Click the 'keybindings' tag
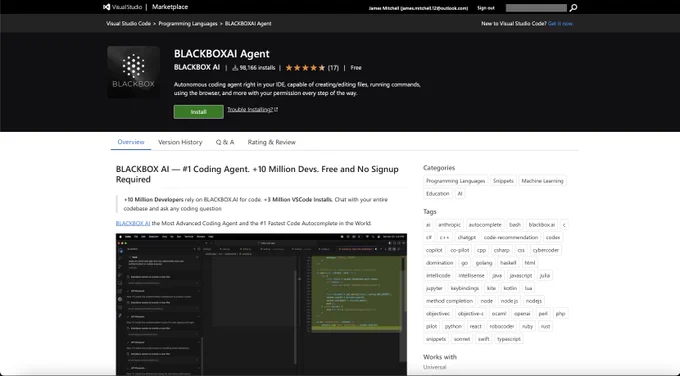This screenshot has height=376, width=680. (x=464, y=288)
